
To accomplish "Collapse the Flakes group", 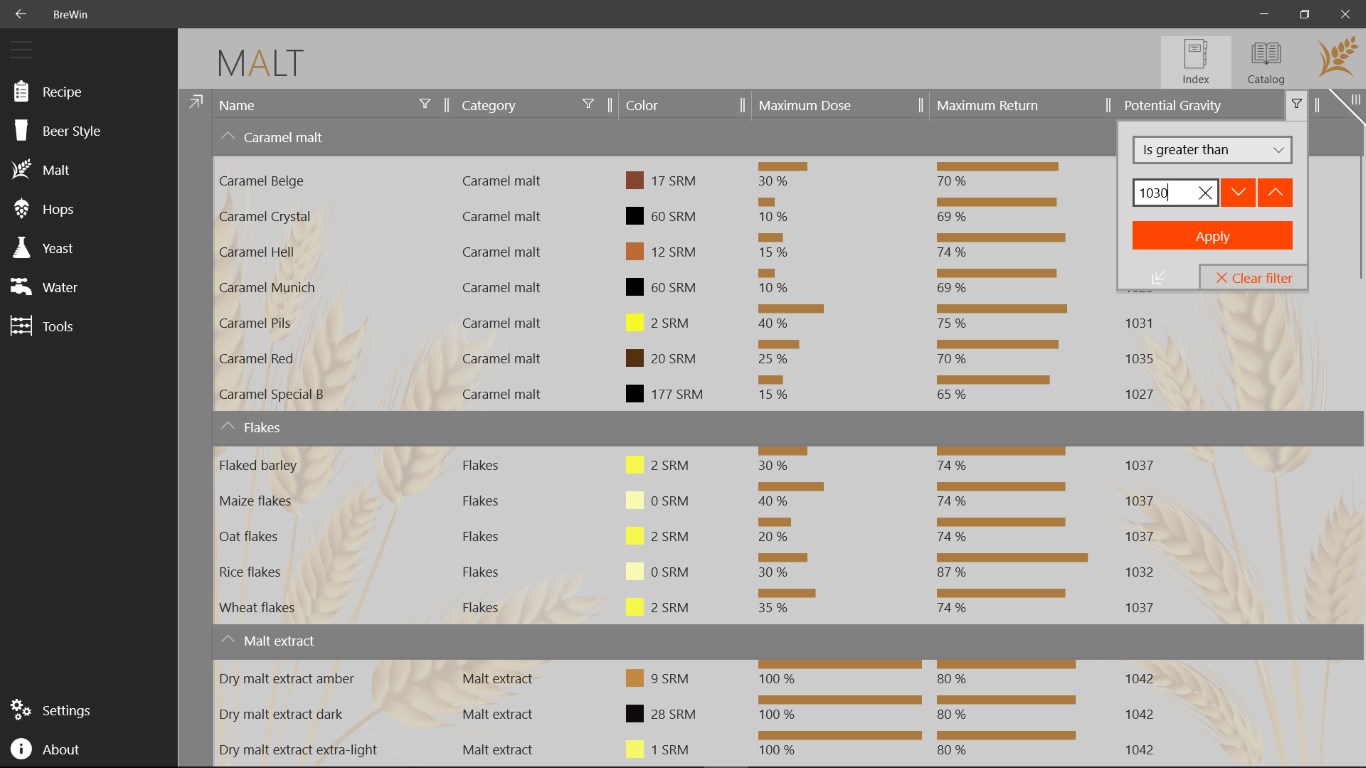I will (228, 427).
